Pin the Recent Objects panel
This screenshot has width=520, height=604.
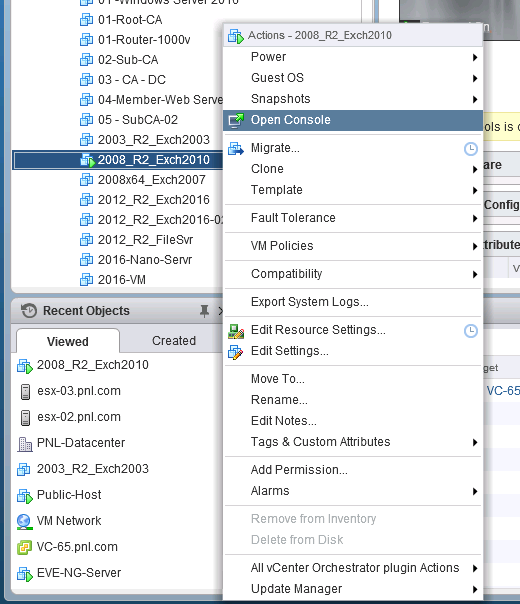tap(204, 311)
